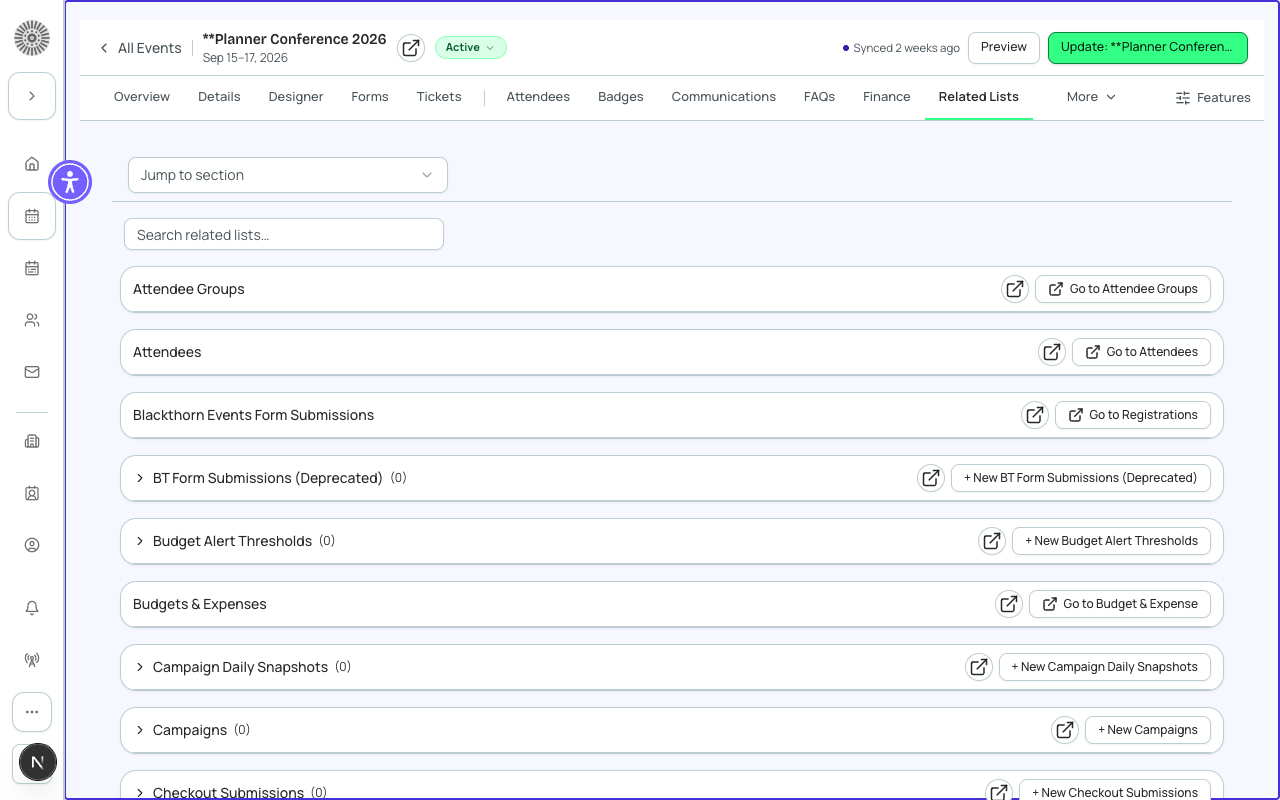Click New Campaigns button

pos(1148,730)
